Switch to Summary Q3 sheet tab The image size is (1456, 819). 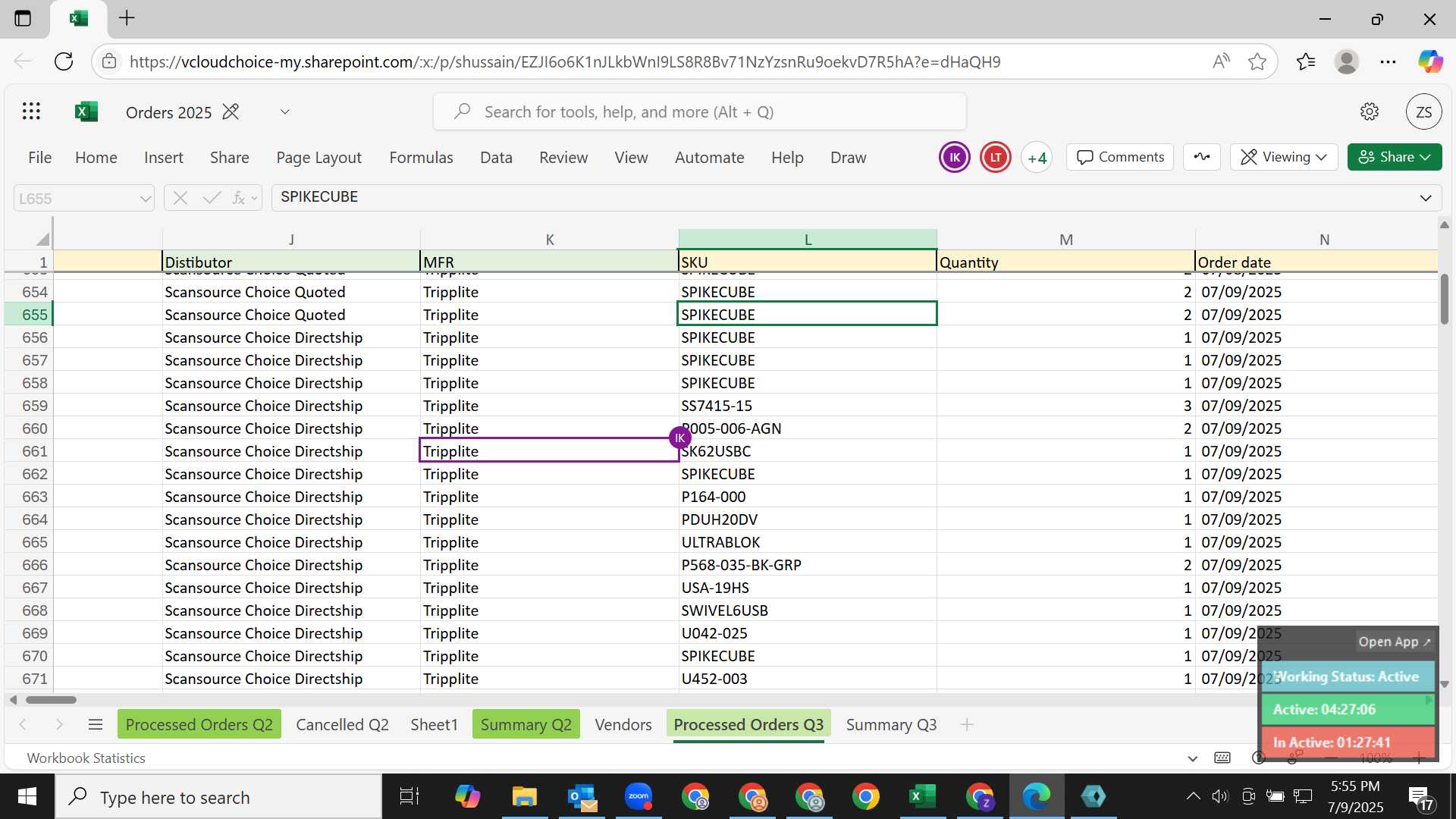click(891, 724)
